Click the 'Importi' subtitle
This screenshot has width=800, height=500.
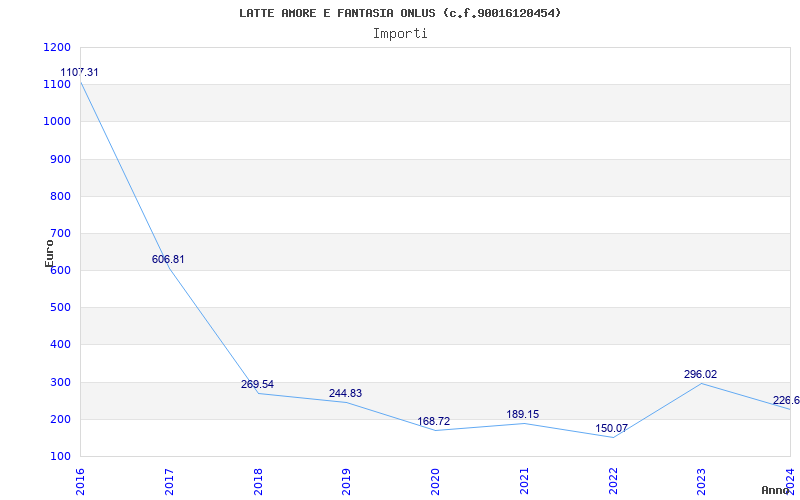(400, 34)
